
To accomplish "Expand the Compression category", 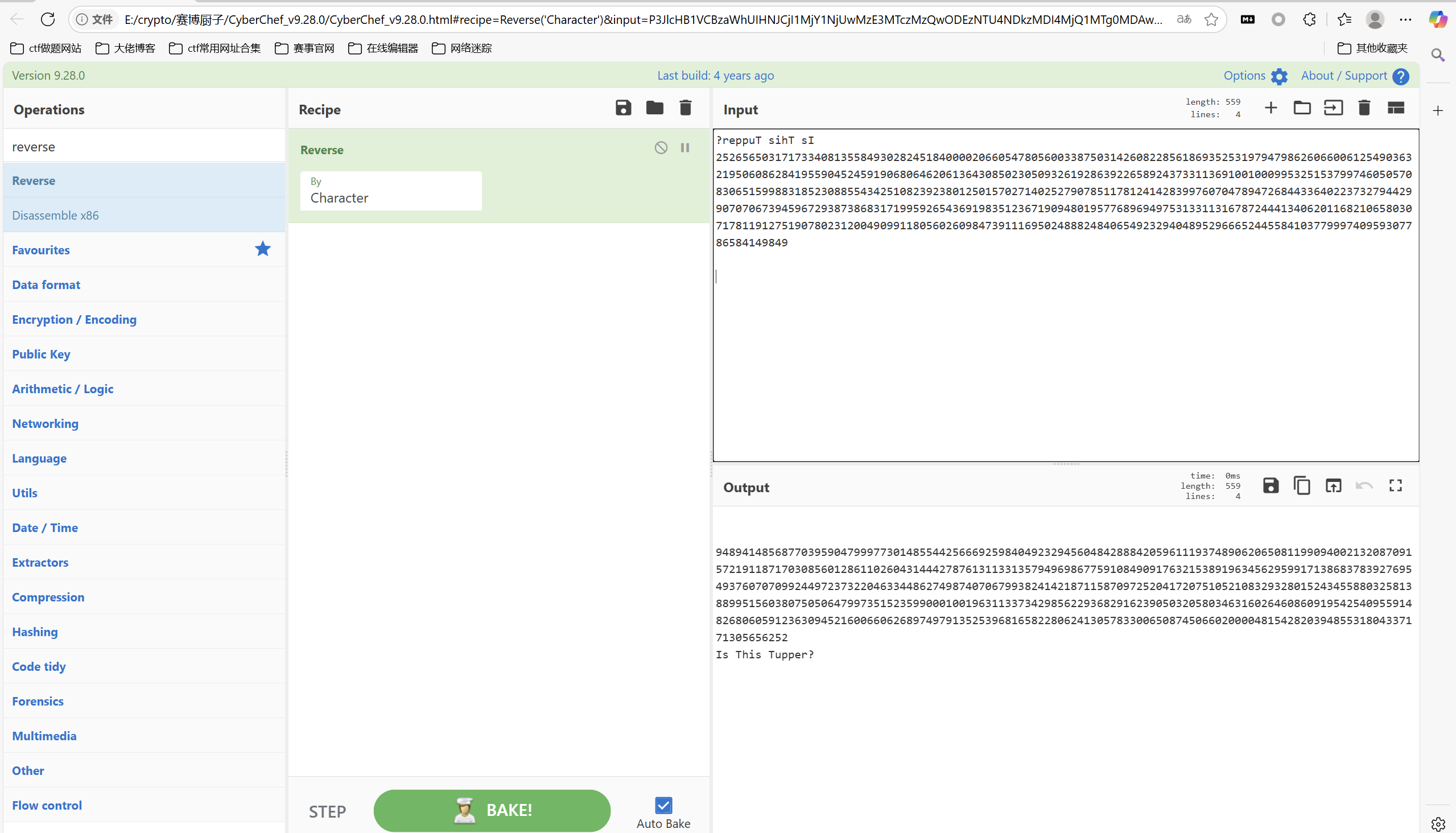I will click(144, 597).
